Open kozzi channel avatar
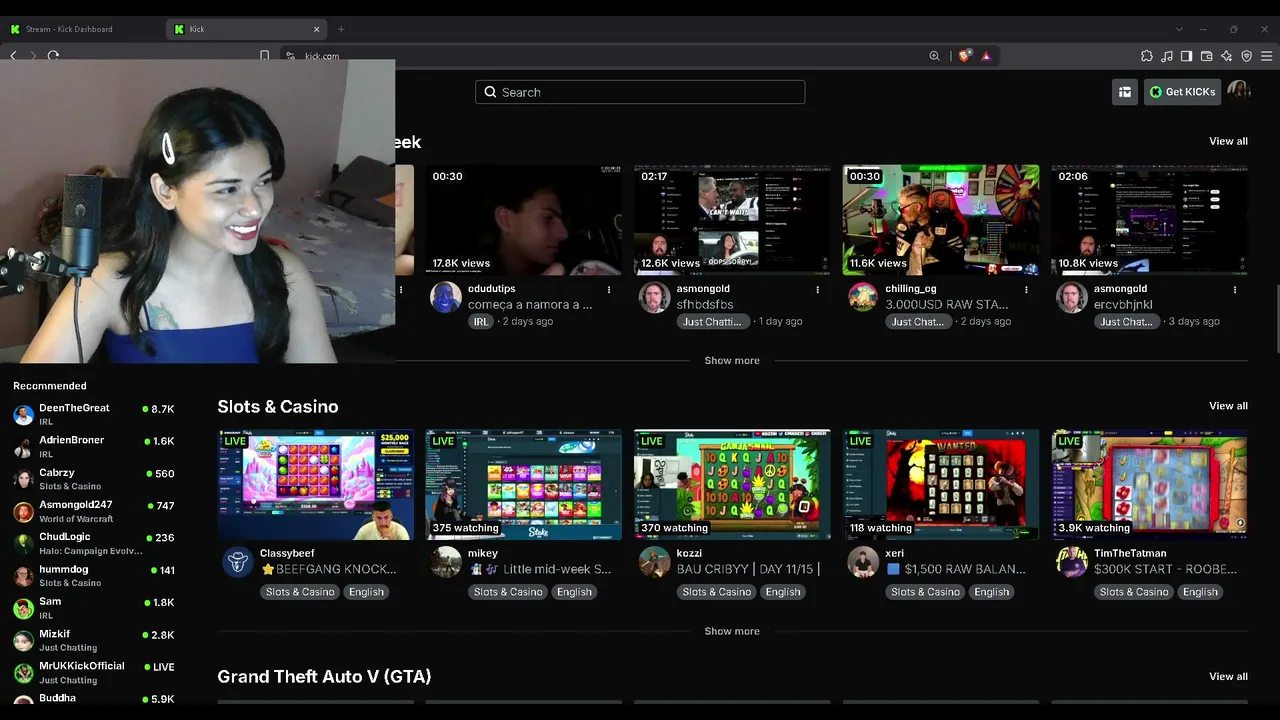This screenshot has height=720, width=1280. pyautogui.click(x=654, y=561)
